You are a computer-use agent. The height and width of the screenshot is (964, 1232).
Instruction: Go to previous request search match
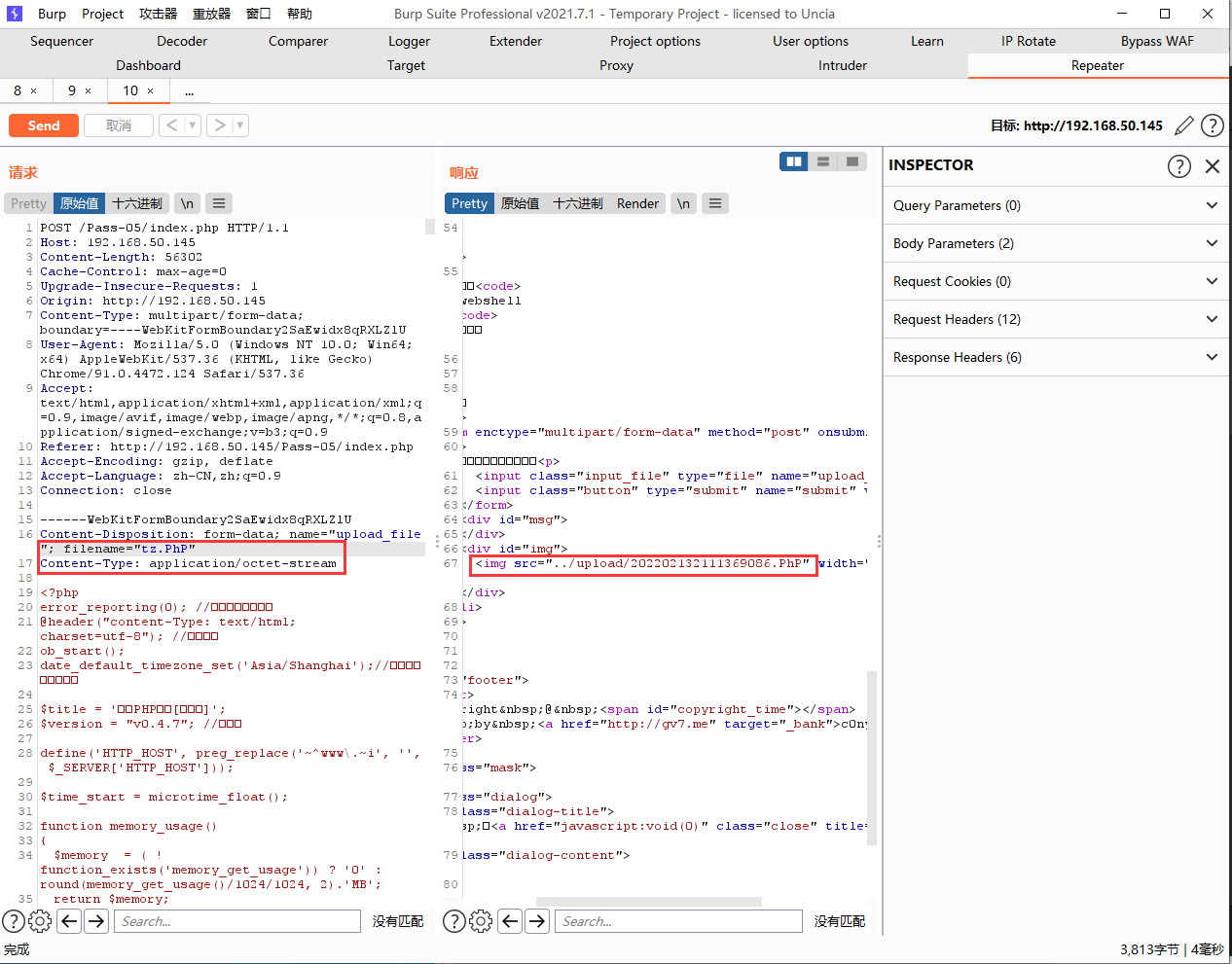click(69, 921)
